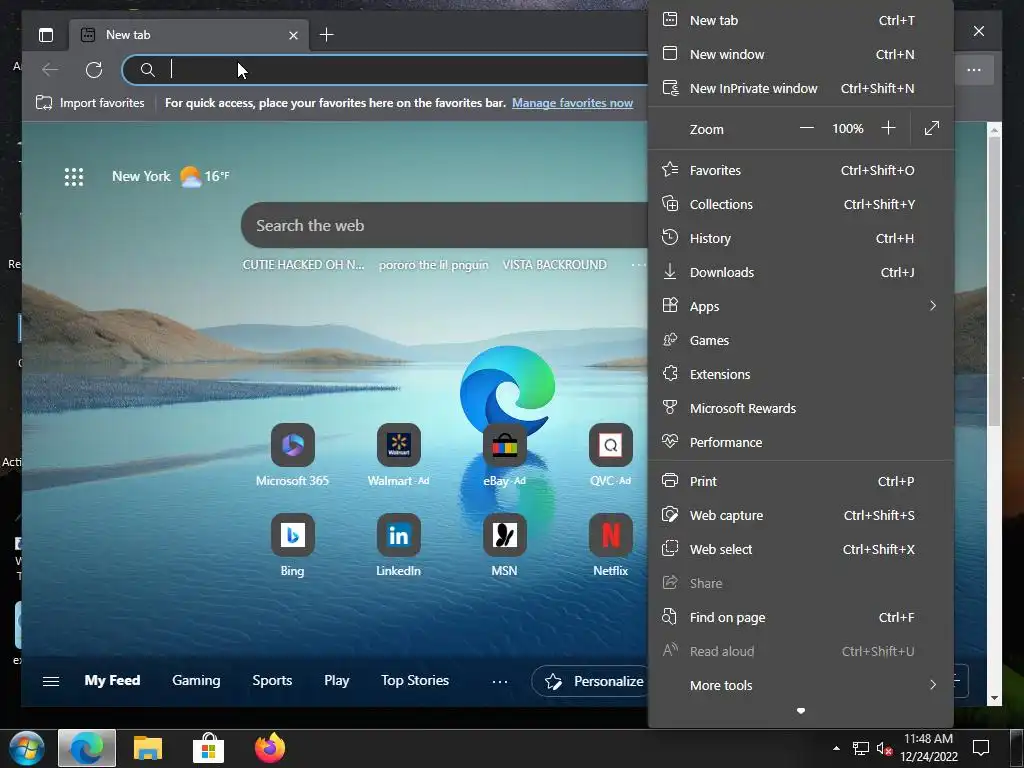Open Downloads from menu

801,272
